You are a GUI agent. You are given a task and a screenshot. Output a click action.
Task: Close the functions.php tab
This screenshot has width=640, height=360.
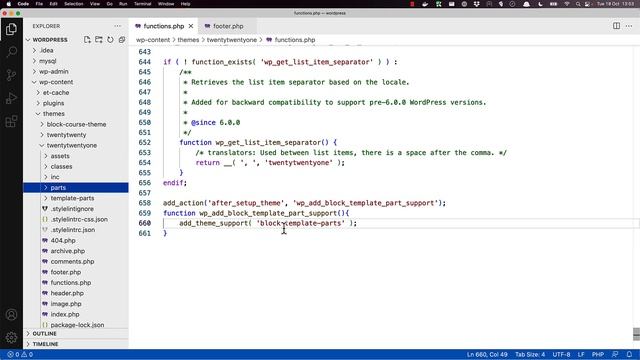[x=191, y=26]
